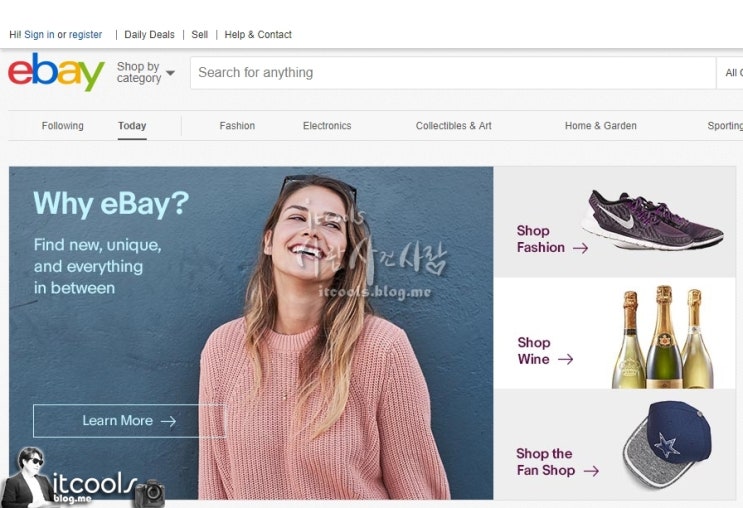
Task: Click the eBay logo
Action: point(56,72)
